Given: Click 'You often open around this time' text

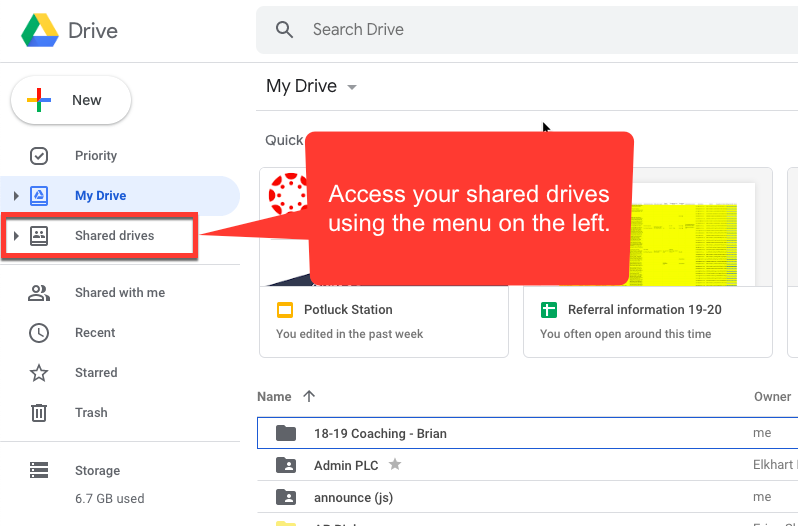Looking at the screenshot, I should pyautogui.click(x=625, y=334).
